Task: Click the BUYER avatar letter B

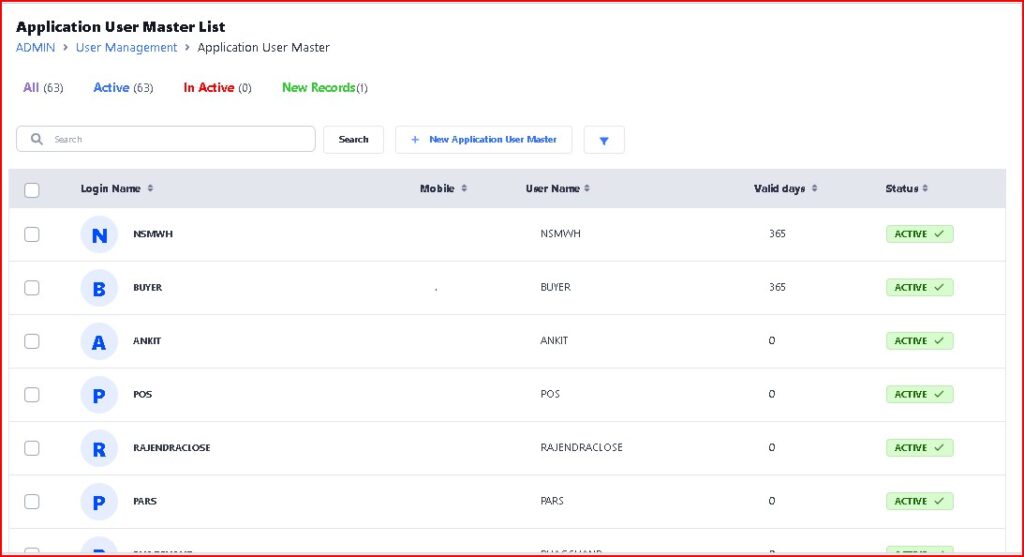Action: (x=99, y=288)
